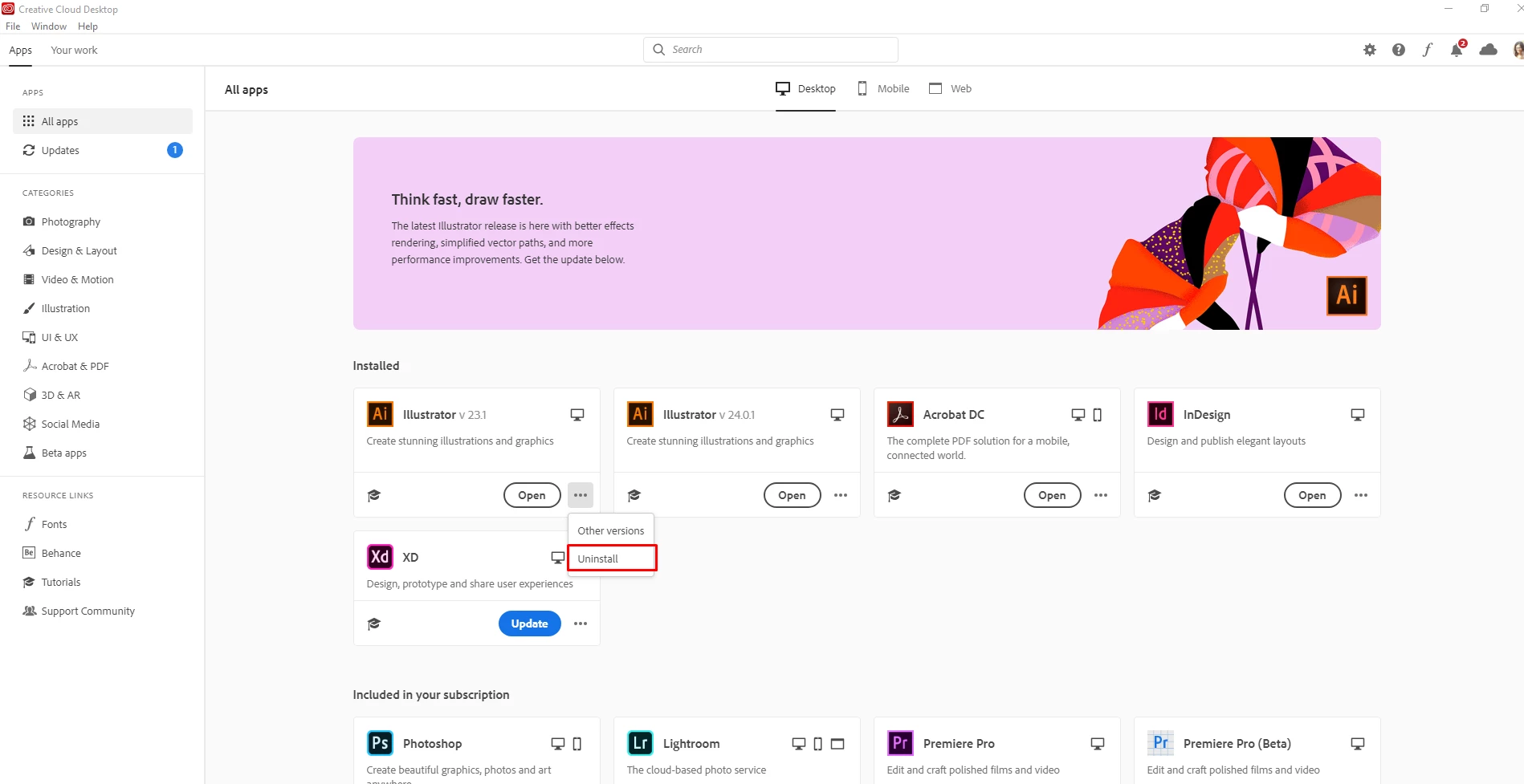Switch to the Web tab

(x=950, y=88)
